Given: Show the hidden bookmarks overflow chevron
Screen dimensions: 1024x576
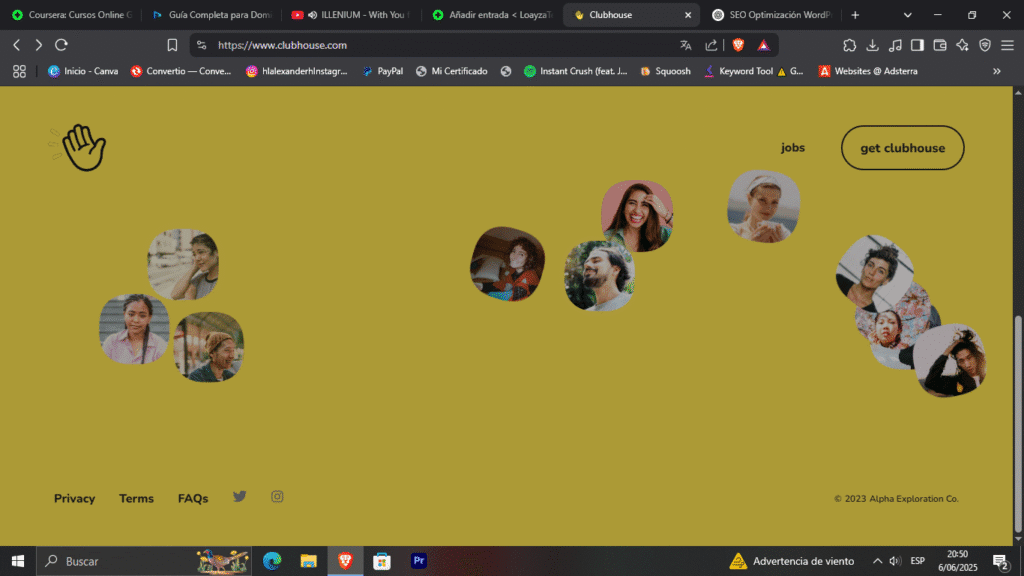Looking at the screenshot, I should 997,71.
